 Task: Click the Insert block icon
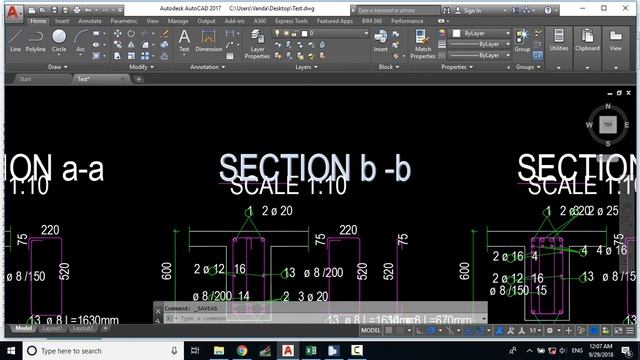coord(380,40)
